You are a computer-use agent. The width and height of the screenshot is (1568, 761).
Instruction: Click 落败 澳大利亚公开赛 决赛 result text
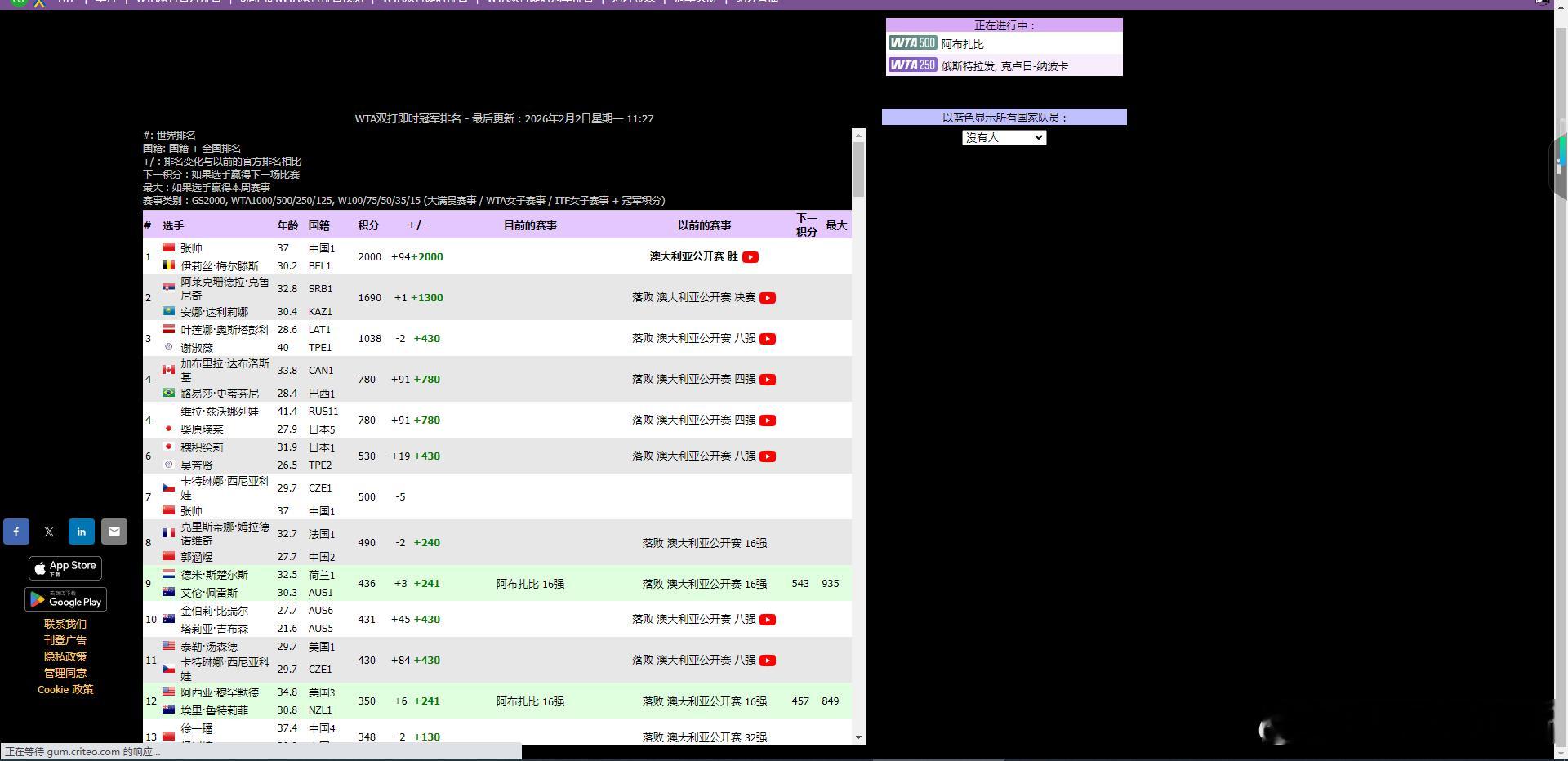click(693, 297)
